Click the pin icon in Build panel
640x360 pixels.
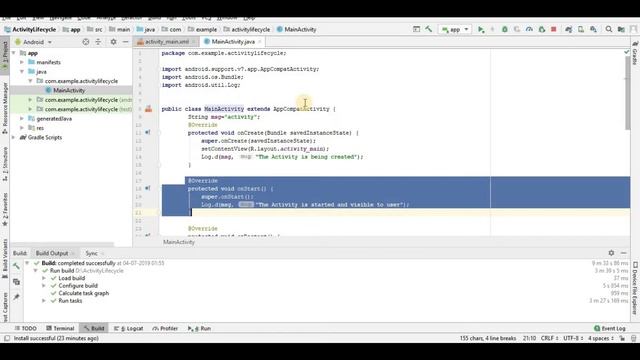click(16, 297)
